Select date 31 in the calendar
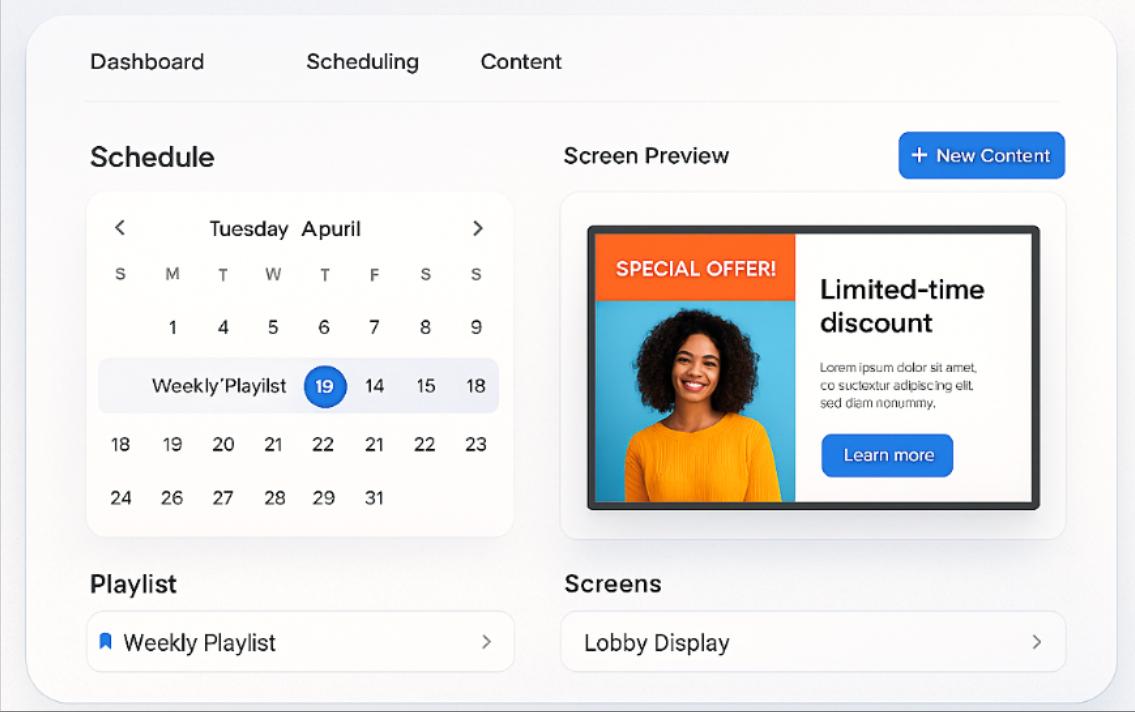Image resolution: width=1135 pixels, height=712 pixels. pyautogui.click(x=374, y=497)
